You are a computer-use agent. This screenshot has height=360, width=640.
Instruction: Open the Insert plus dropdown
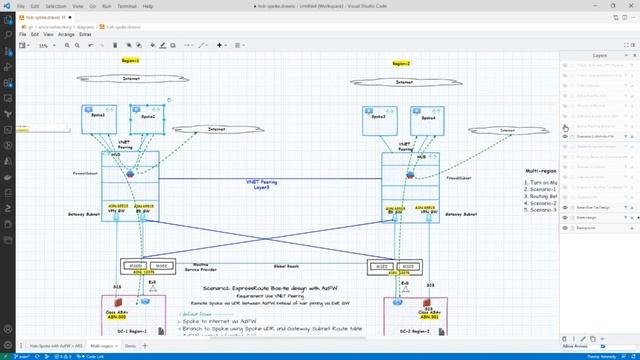(x=222, y=45)
